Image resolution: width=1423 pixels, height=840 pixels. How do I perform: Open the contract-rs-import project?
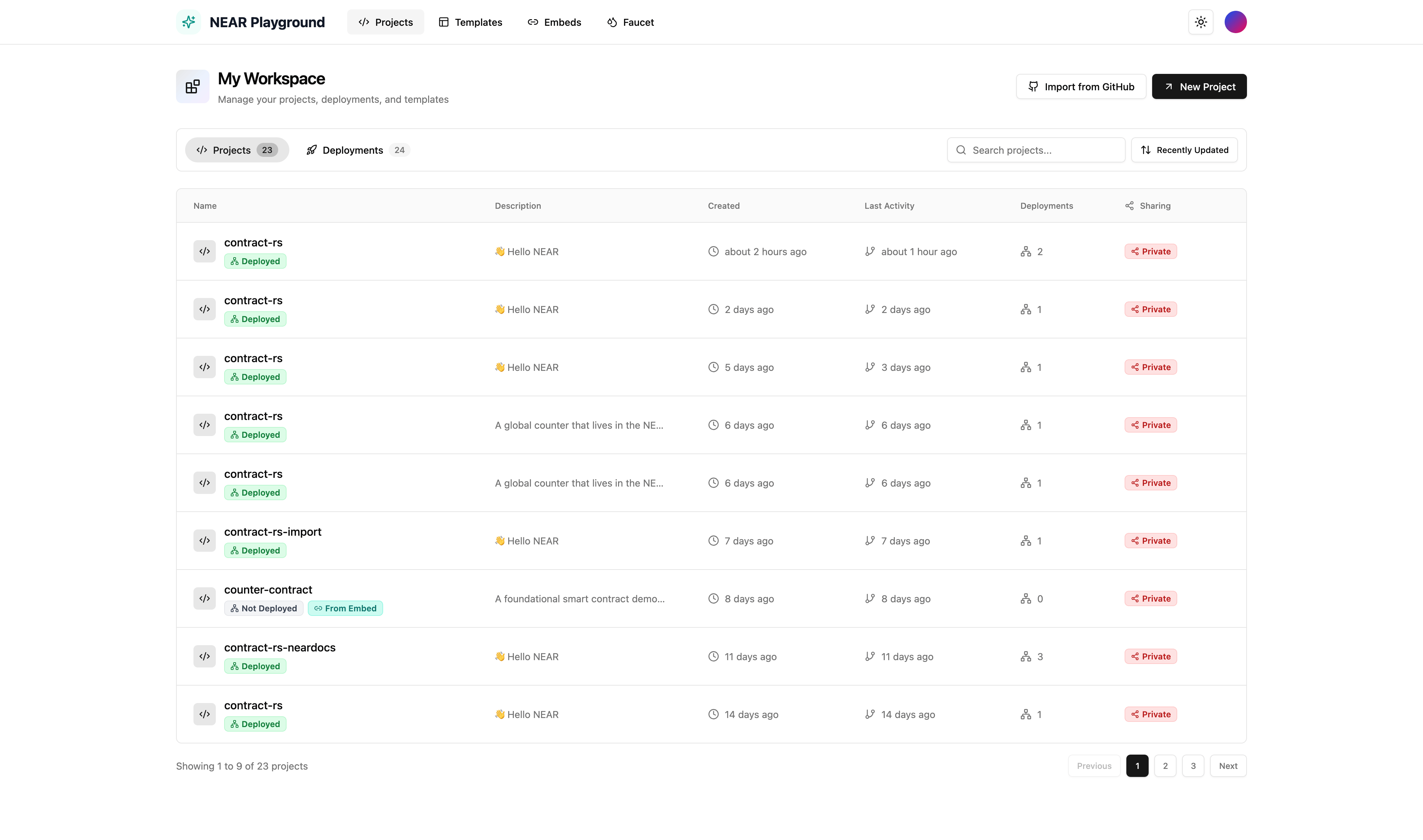pos(272,532)
